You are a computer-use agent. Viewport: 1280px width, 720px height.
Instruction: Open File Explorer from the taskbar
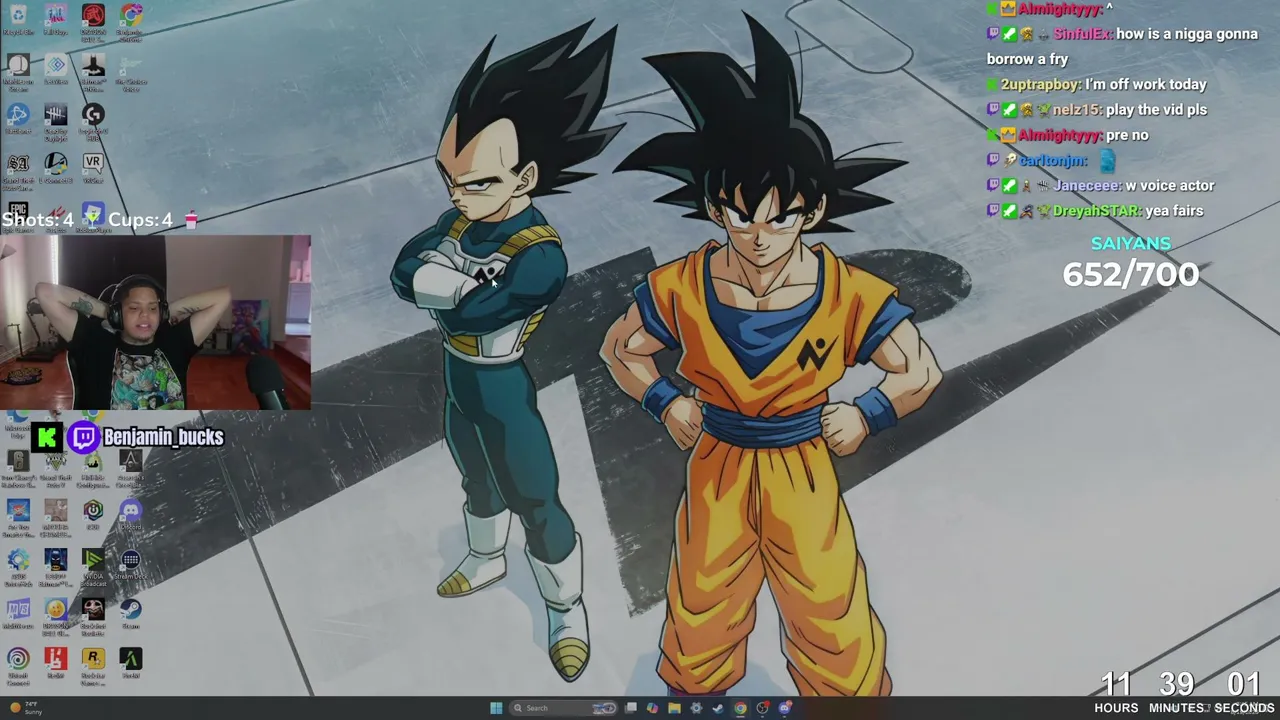point(675,708)
